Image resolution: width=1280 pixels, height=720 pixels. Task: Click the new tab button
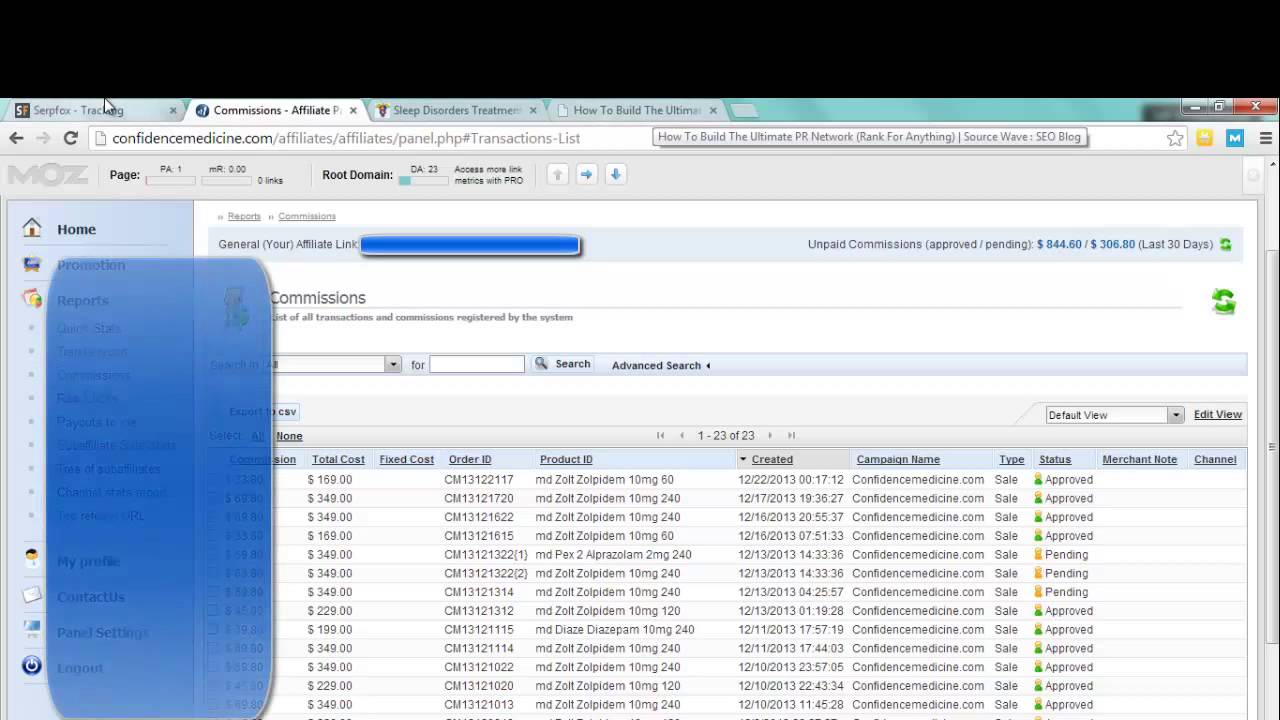pyautogui.click(x=744, y=110)
